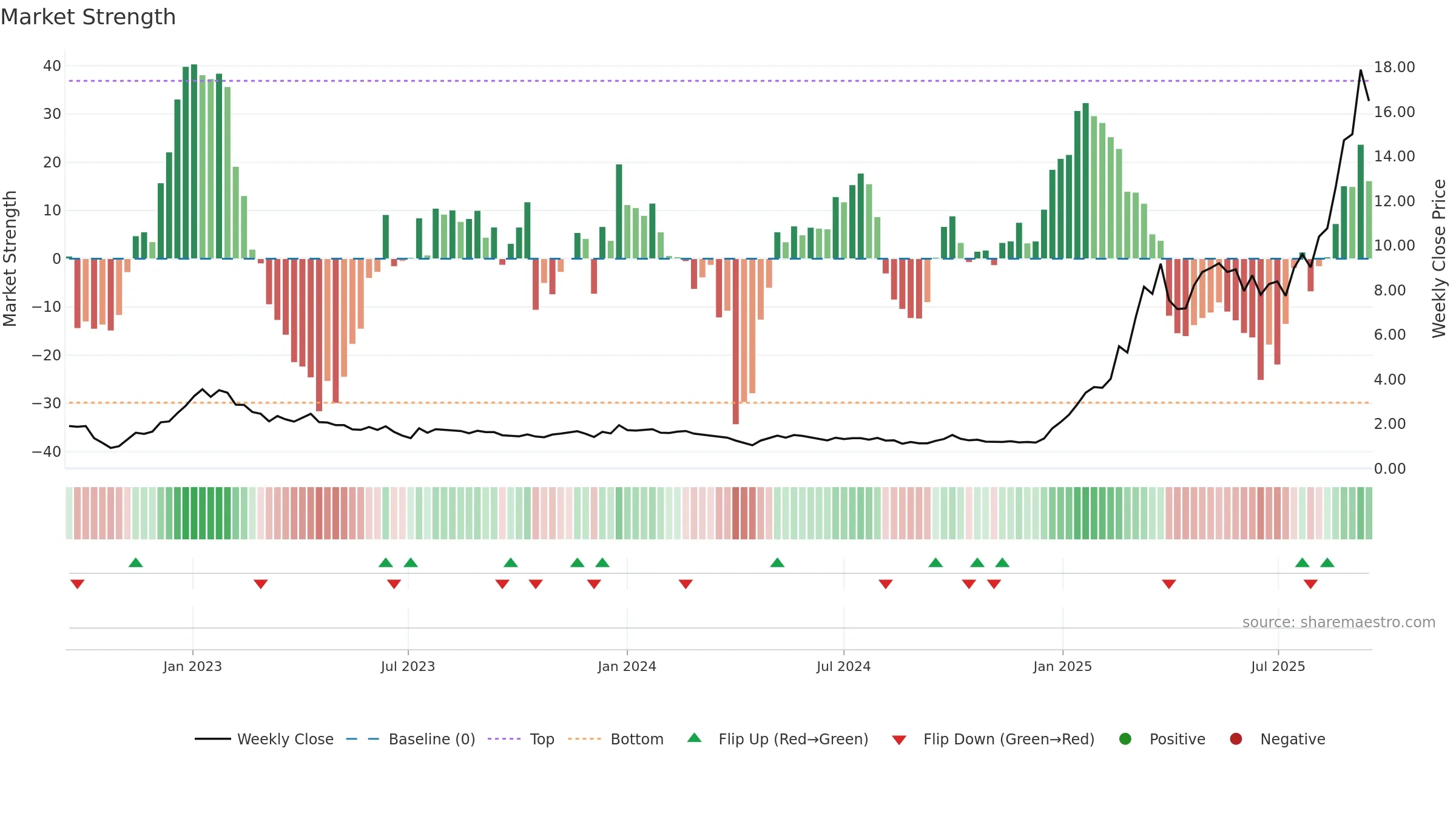Click the peak of the Weekly Close line near 18.00
Viewport: 1456px width, 819px height.
pos(1361,70)
